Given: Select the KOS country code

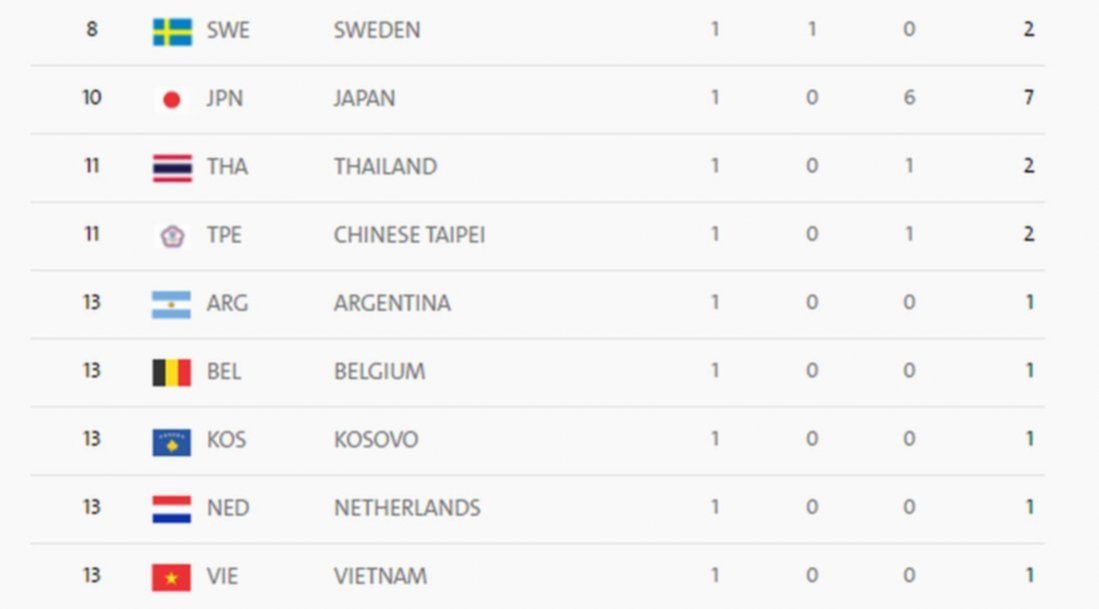Looking at the screenshot, I should (226, 439).
